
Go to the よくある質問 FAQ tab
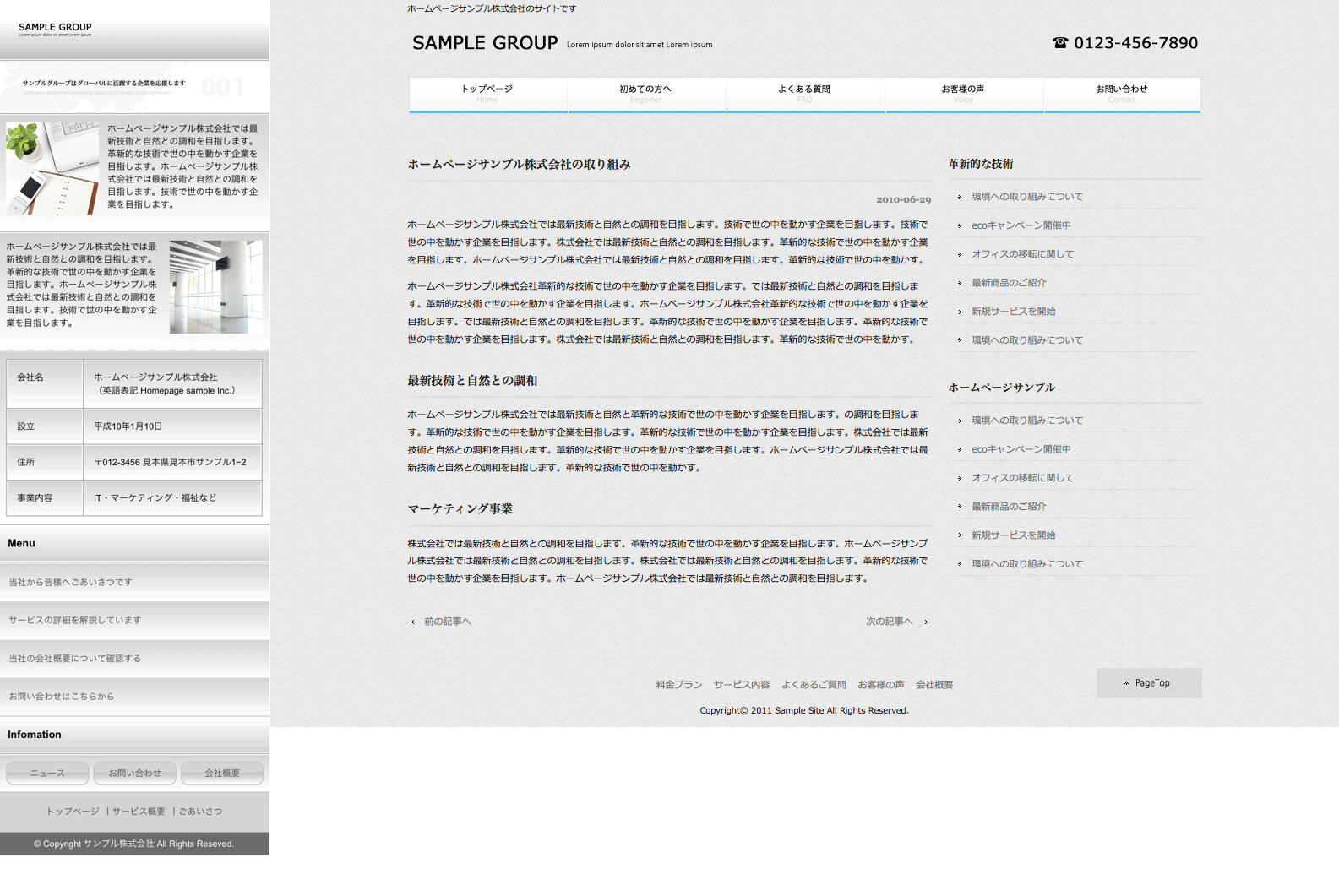[x=805, y=94]
